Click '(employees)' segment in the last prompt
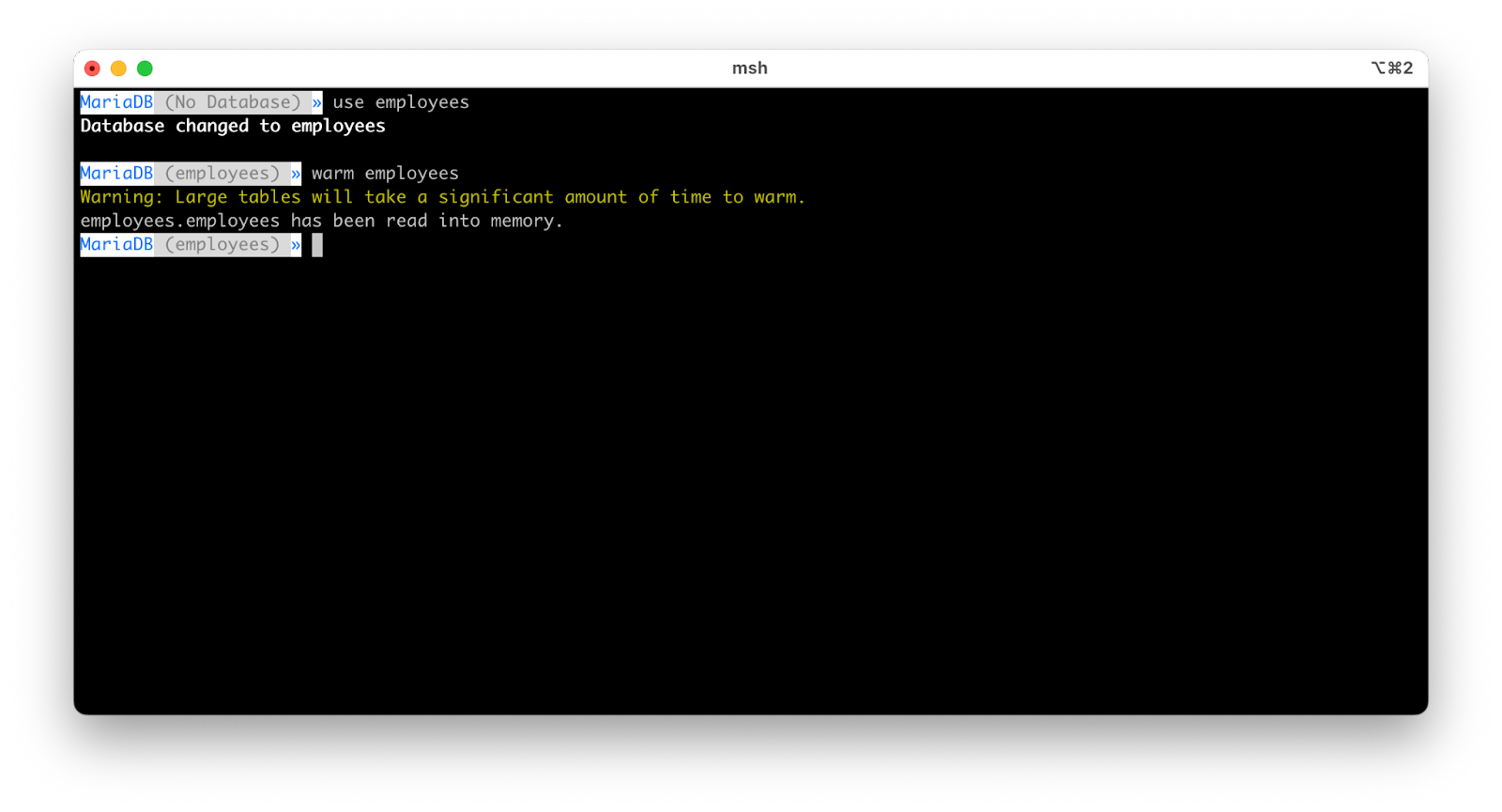The image size is (1502, 812). pyautogui.click(x=222, y=245)
